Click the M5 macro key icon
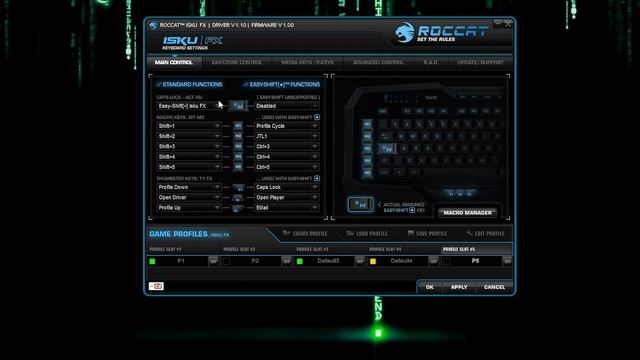Image resolution: width=640 pixels, height=360 pixels. coord(238,167)
